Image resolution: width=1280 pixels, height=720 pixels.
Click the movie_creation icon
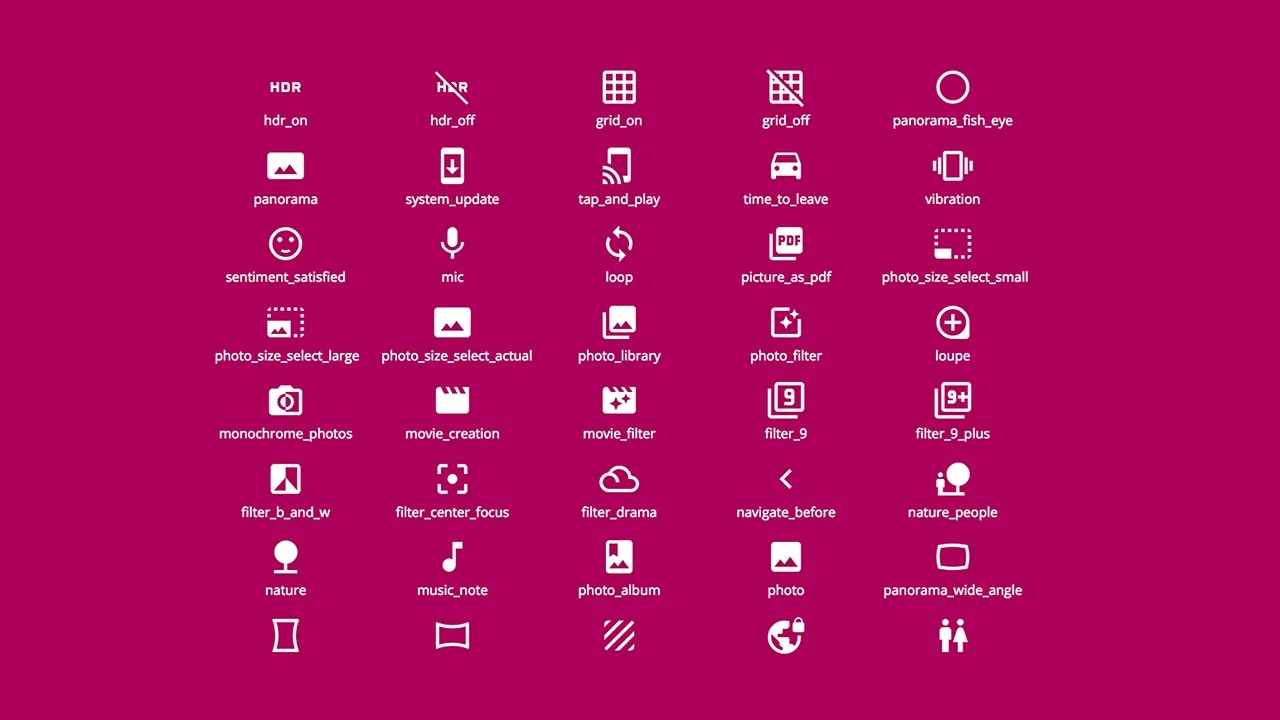coord(452,400)
